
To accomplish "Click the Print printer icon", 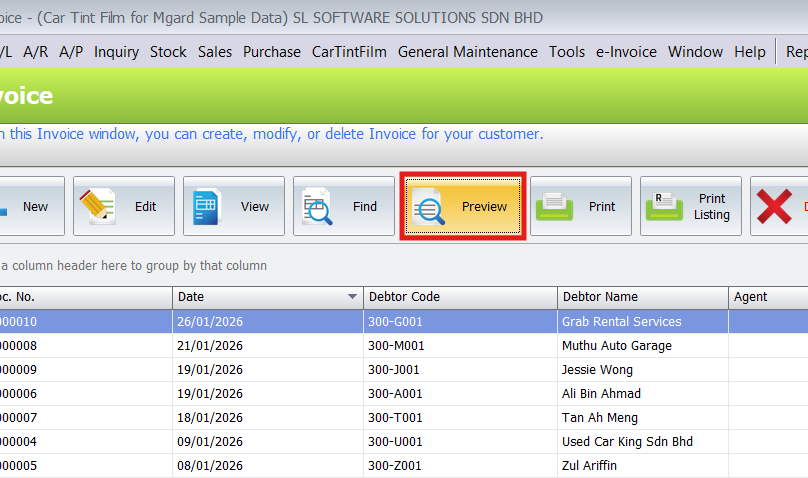I will point(554,207).
